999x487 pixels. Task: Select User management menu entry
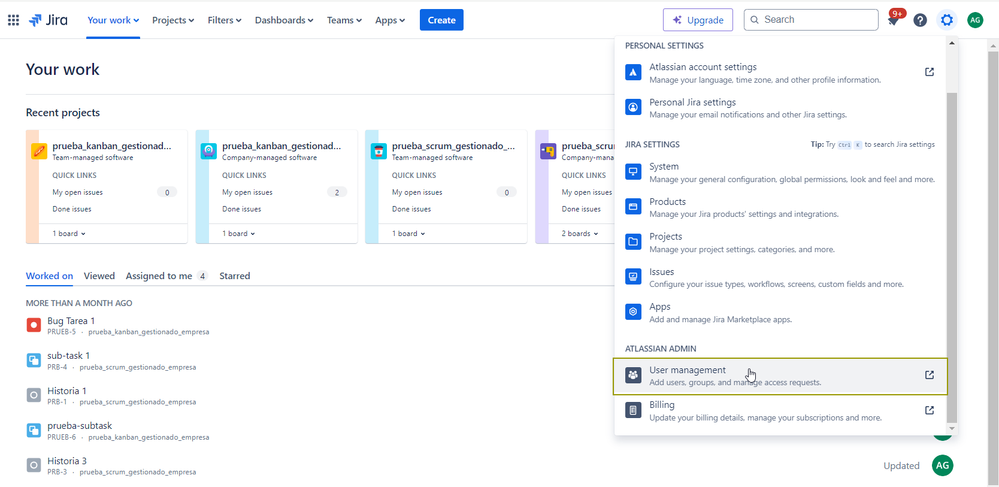780,376
